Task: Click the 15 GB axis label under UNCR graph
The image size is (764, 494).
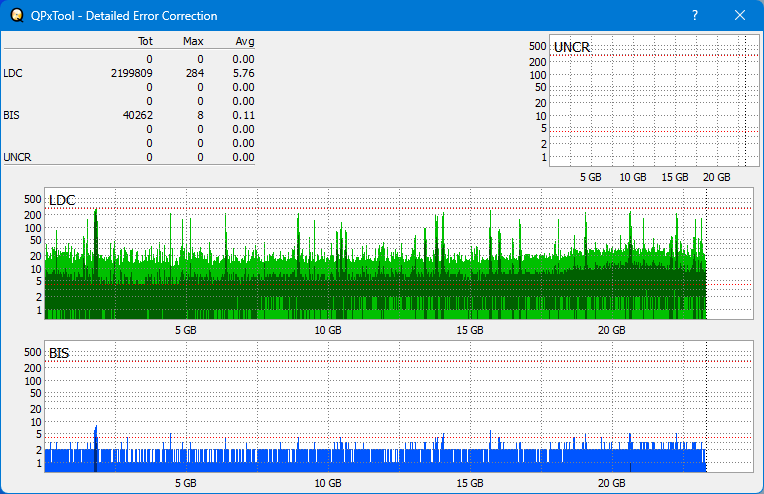Action: point(675,177)
